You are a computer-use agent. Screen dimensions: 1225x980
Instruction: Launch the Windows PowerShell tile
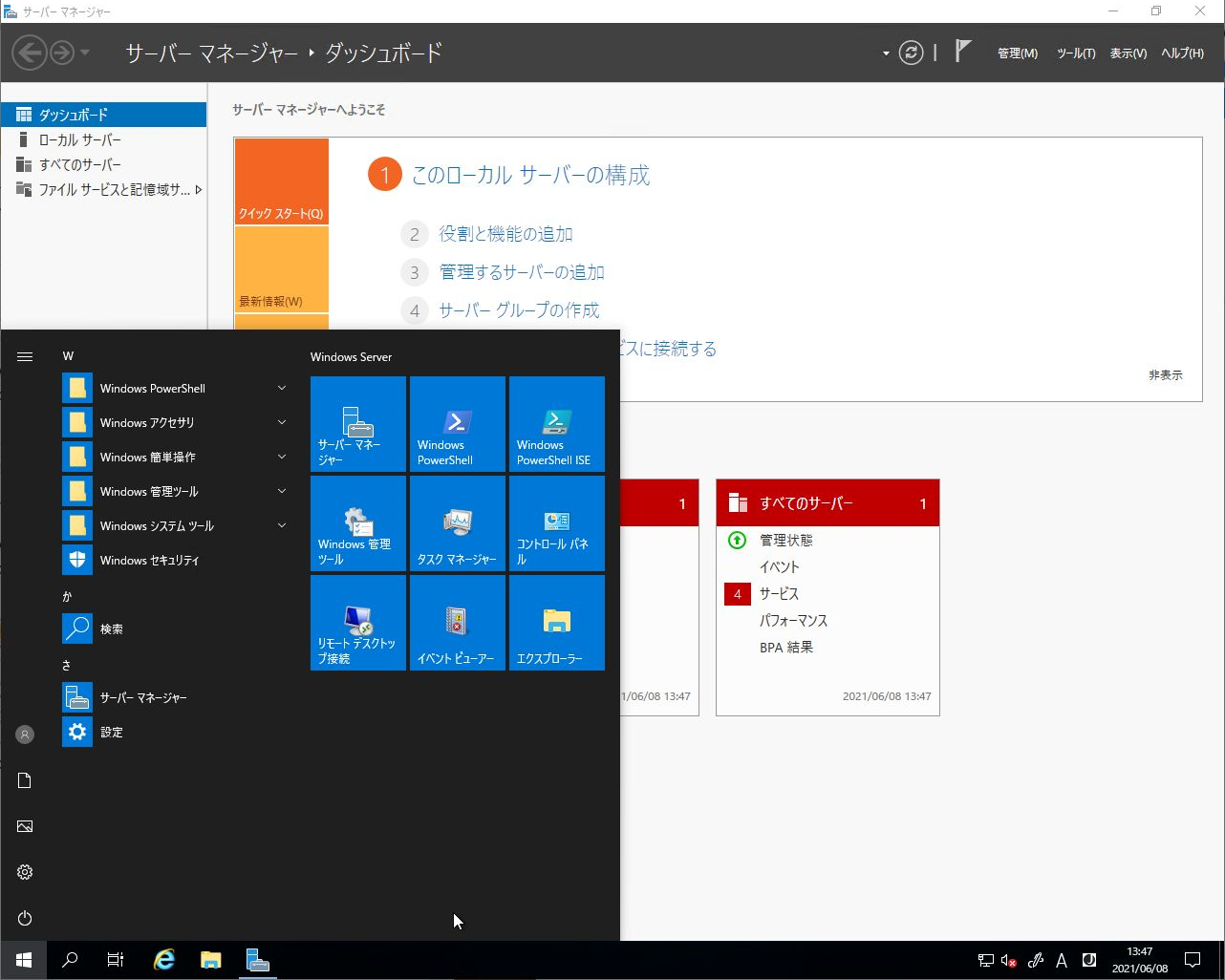pyautogui.click(x=458, y=424)
